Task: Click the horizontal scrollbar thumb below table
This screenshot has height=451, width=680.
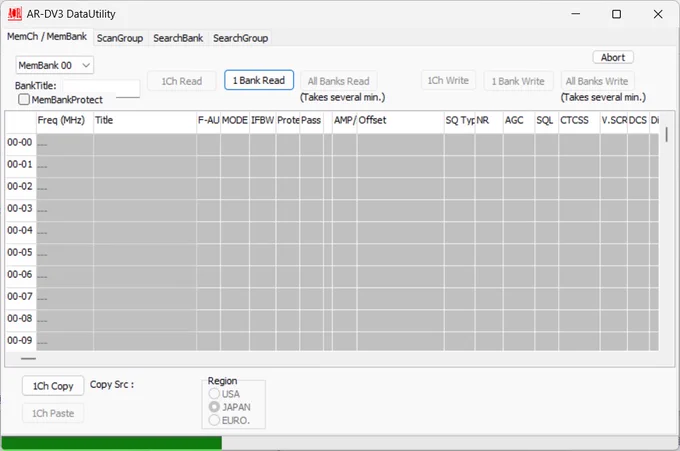Action: click(28, 359)
